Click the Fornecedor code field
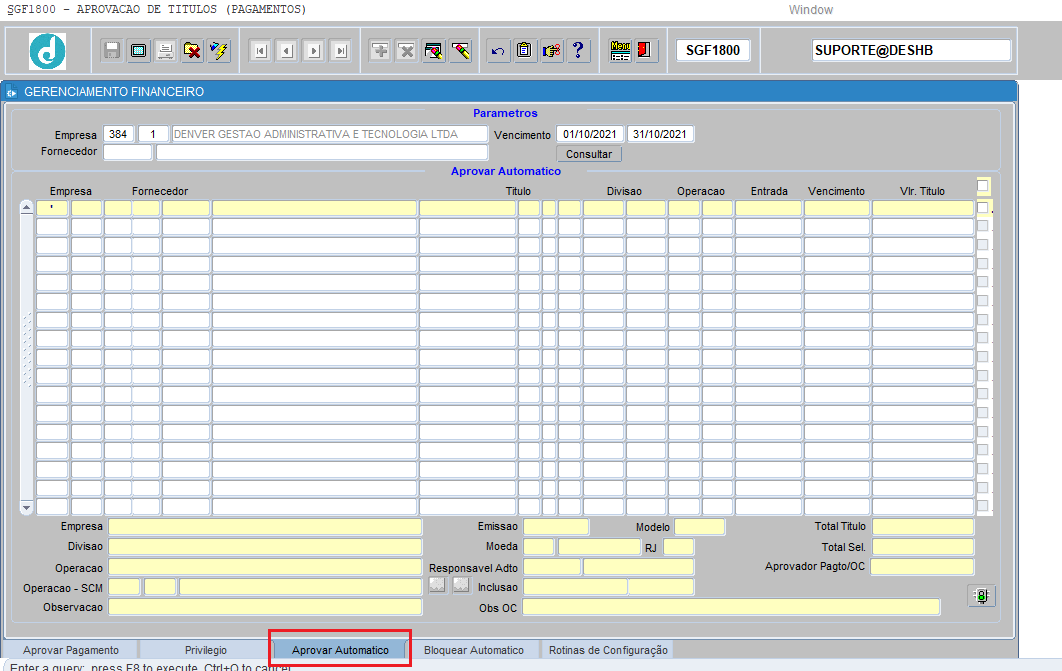 tap(127, 152)
